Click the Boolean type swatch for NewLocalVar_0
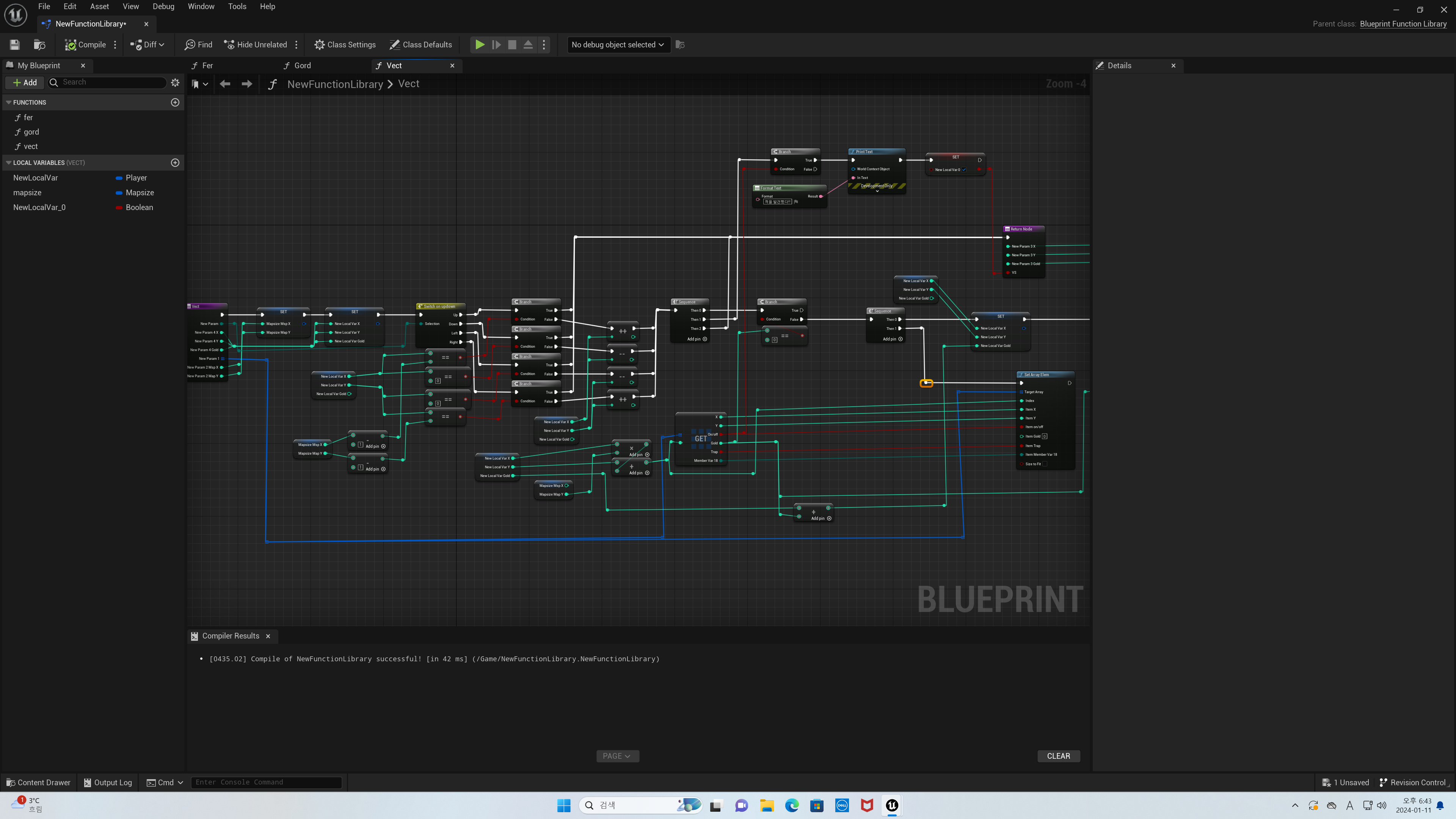 click(119, 207)
